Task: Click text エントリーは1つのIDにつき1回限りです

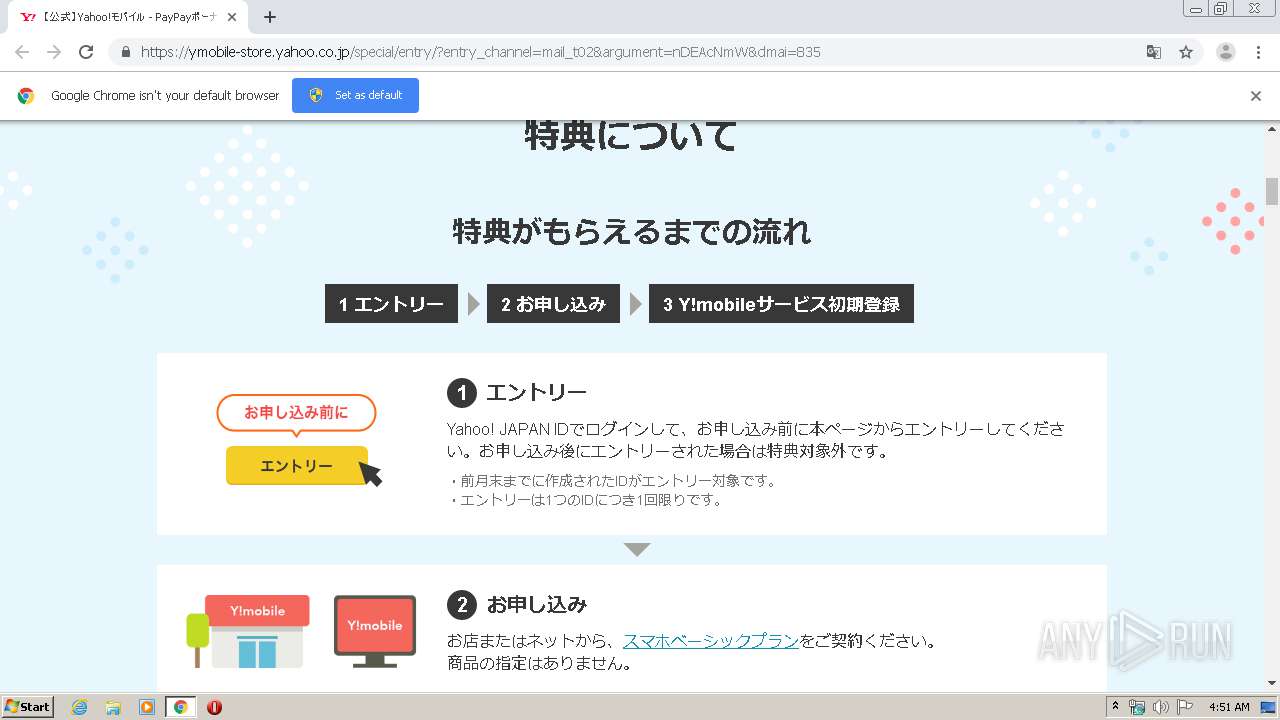Action: (x=585, y=500)
